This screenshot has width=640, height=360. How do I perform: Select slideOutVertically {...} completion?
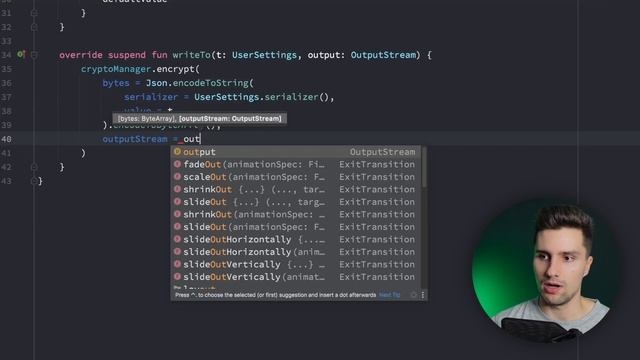click(x=297, y=264)
